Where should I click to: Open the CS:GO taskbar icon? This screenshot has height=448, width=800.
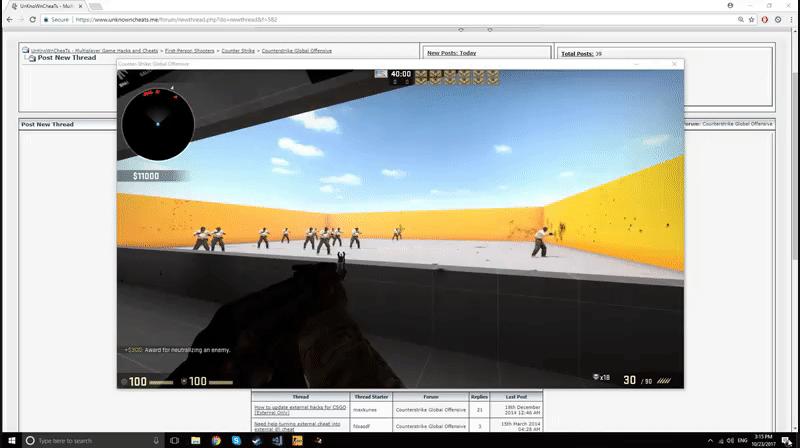297,440
